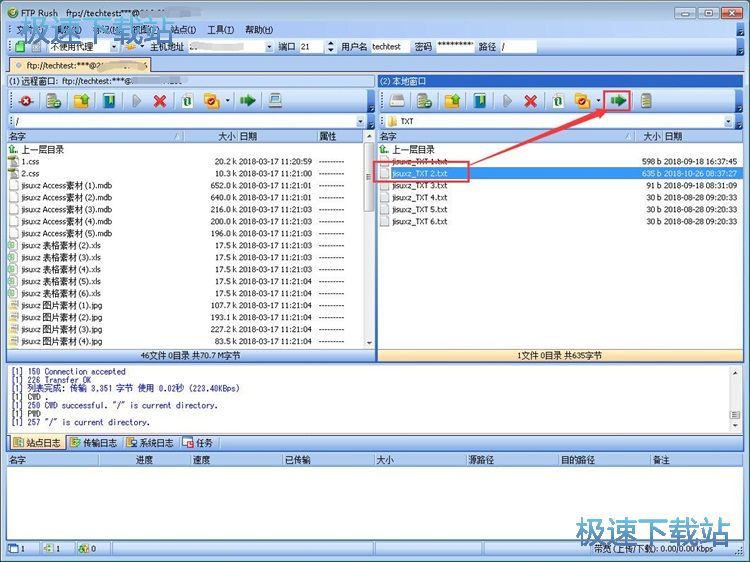This screenshot has width=750, height=562.
Task: Click the refresh icon in local window toolbar
Action: pyautogui.click(x=558, y=101)
